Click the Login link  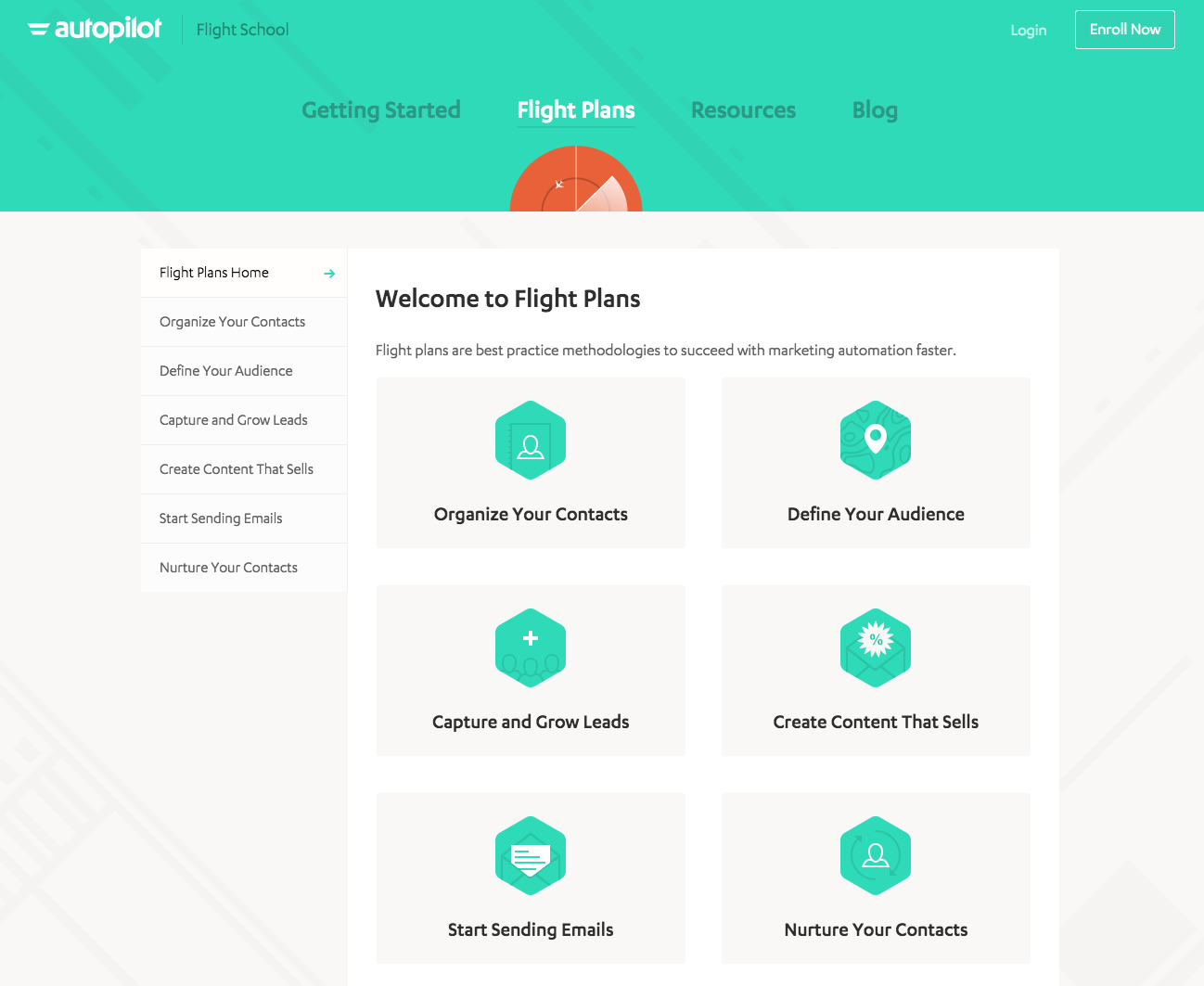[x=1028, y=31]
